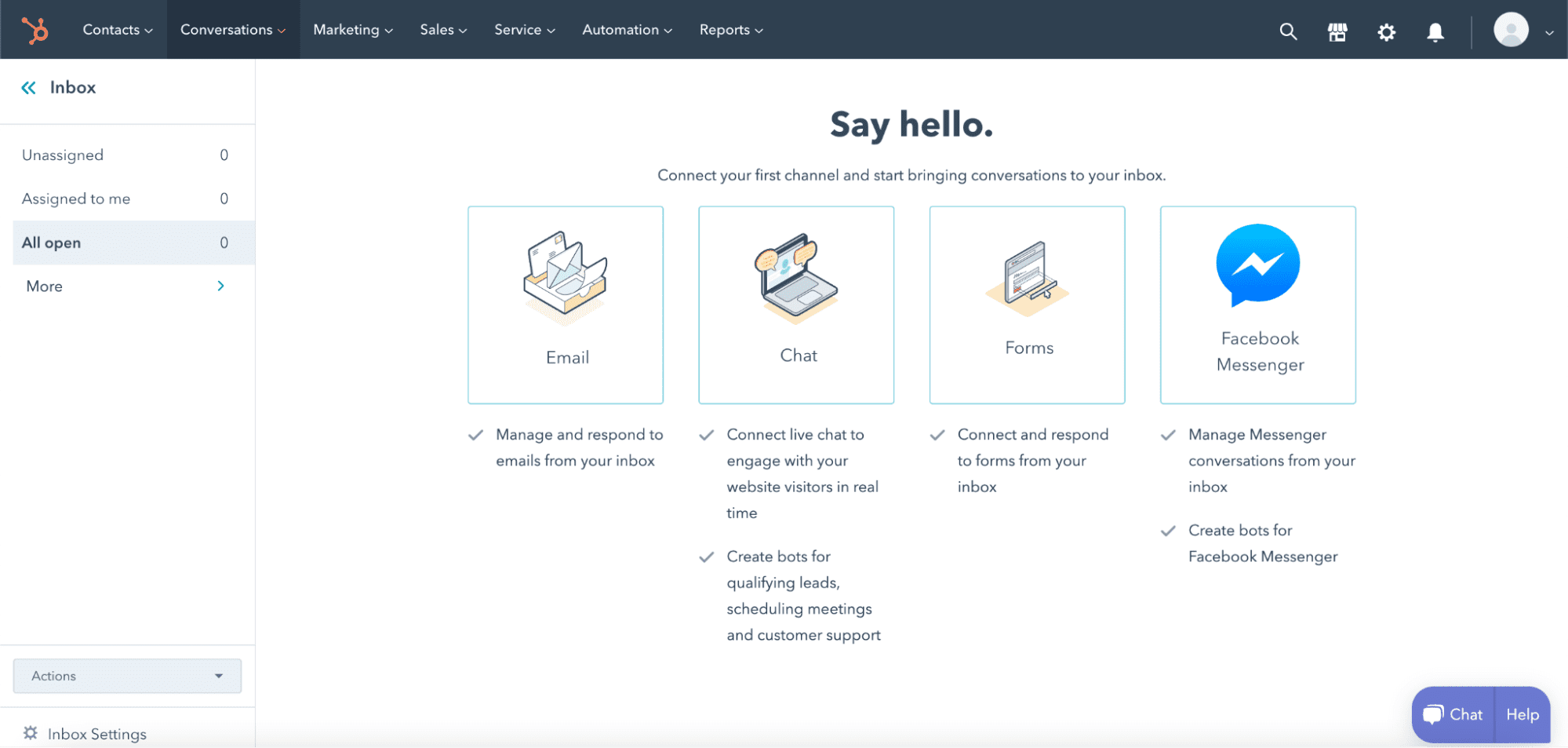Select the All open view
This screenshot has width=1568, height=748.
pos(134,243)
